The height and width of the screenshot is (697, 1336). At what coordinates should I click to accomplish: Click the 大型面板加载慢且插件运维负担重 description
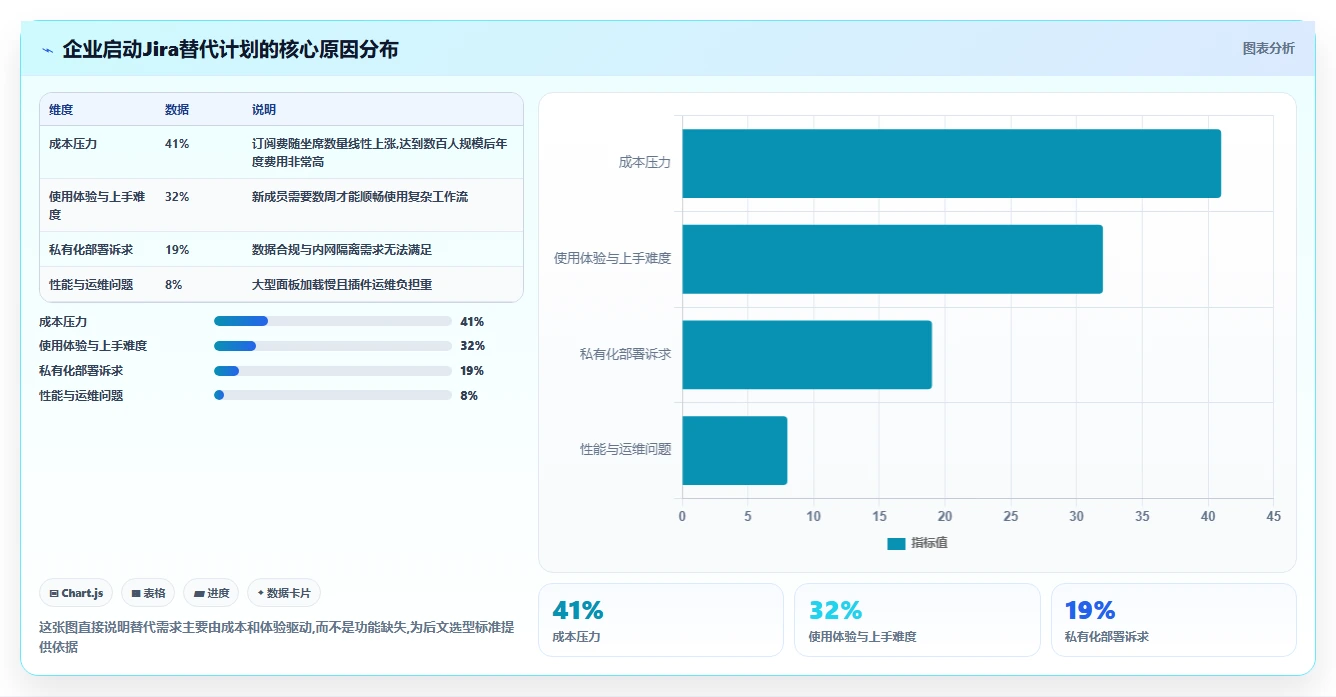tap(342, 285)
